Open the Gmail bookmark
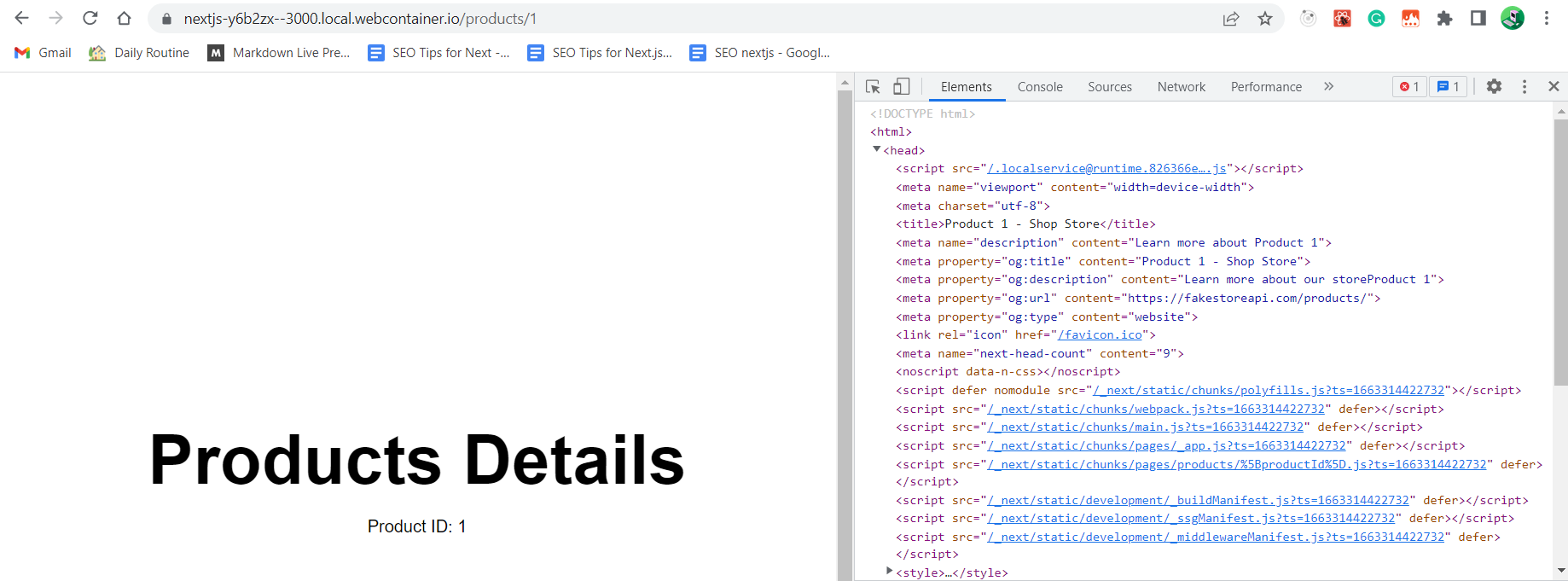Image resolution: width=1568 pixels, height=581 pixels. pos(44,53)
